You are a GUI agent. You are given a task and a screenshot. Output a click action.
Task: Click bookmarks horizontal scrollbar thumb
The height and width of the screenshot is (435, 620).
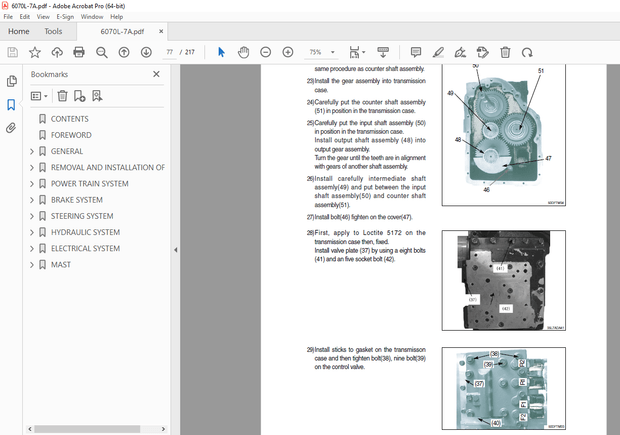(x=87, y=429)
